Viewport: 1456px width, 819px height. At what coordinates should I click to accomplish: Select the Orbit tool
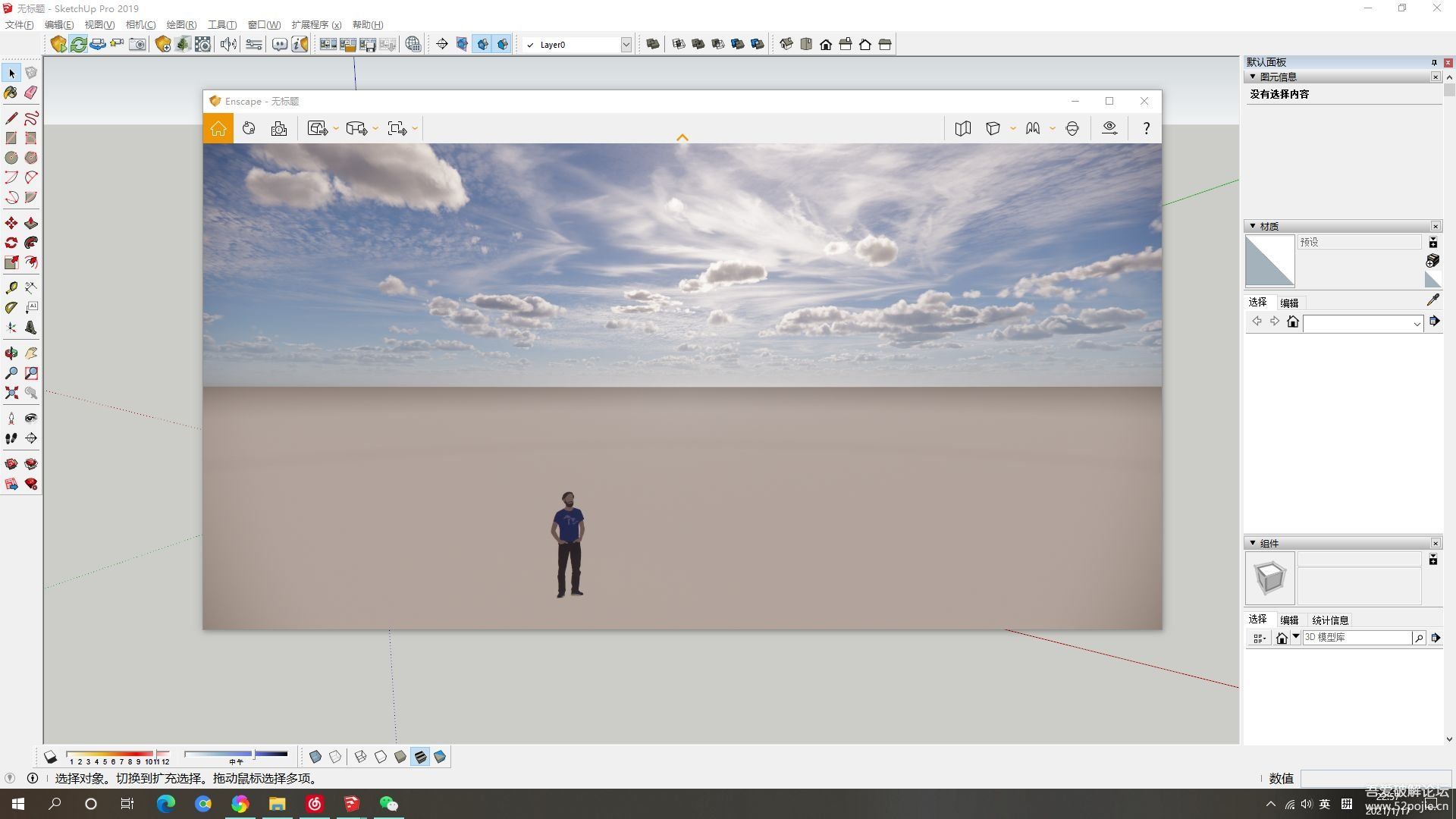[x=11, y=353]
